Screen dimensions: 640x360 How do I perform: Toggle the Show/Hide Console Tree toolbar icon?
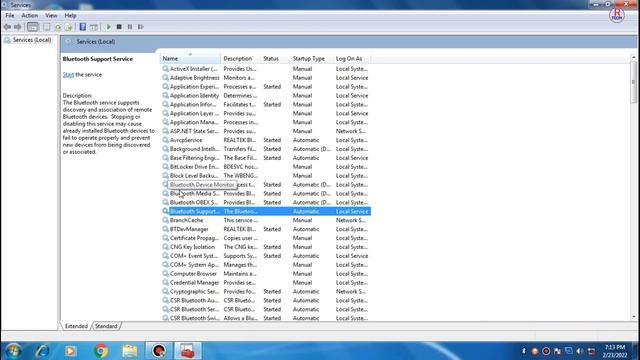pos(33,27)
